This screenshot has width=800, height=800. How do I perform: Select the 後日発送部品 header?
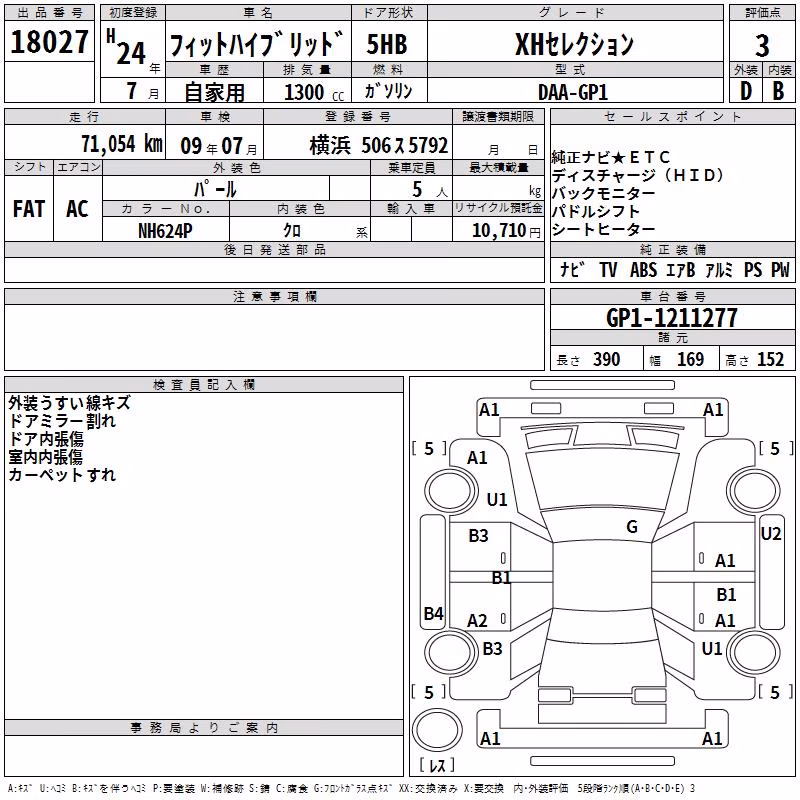[x=274, y=249]
